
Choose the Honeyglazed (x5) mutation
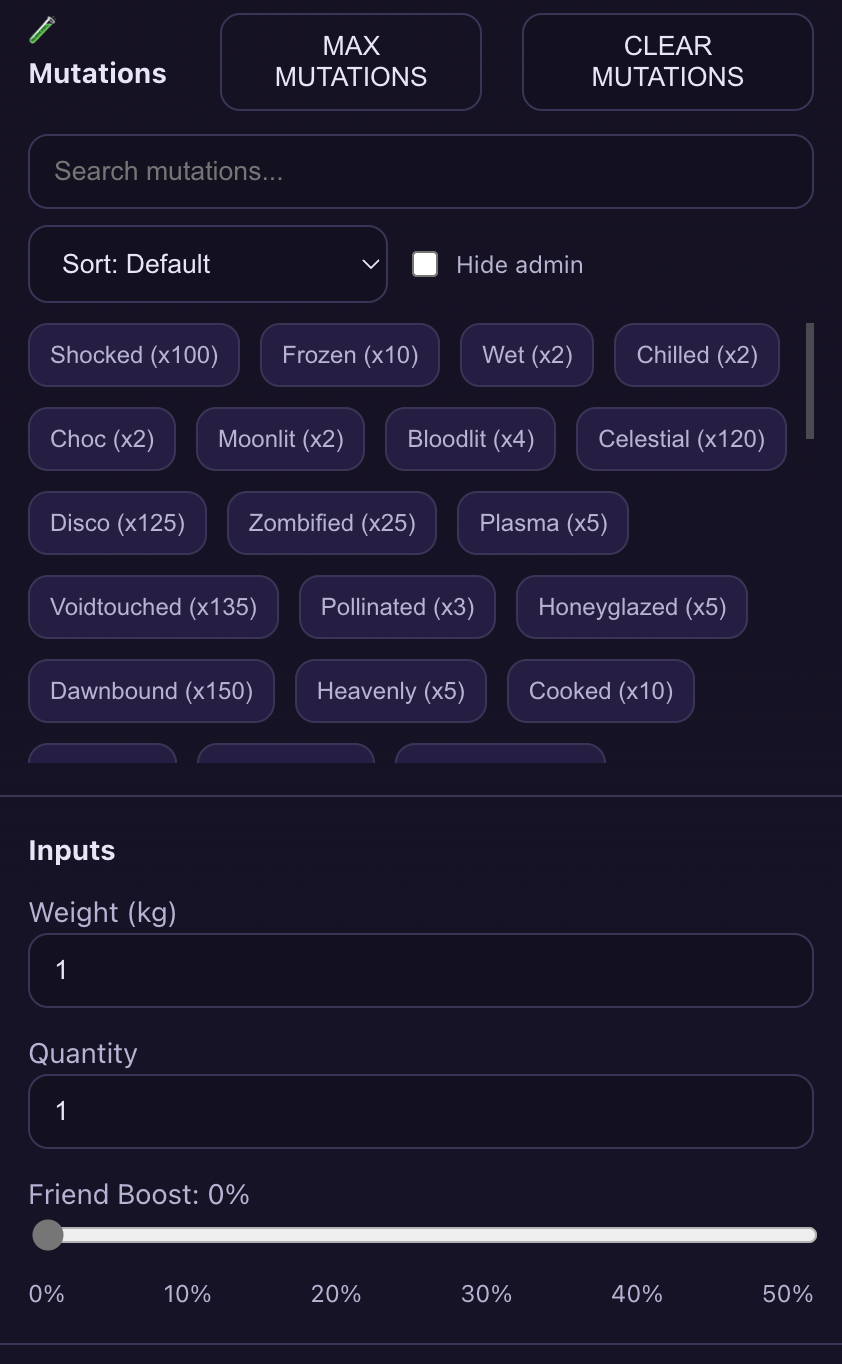632,607
